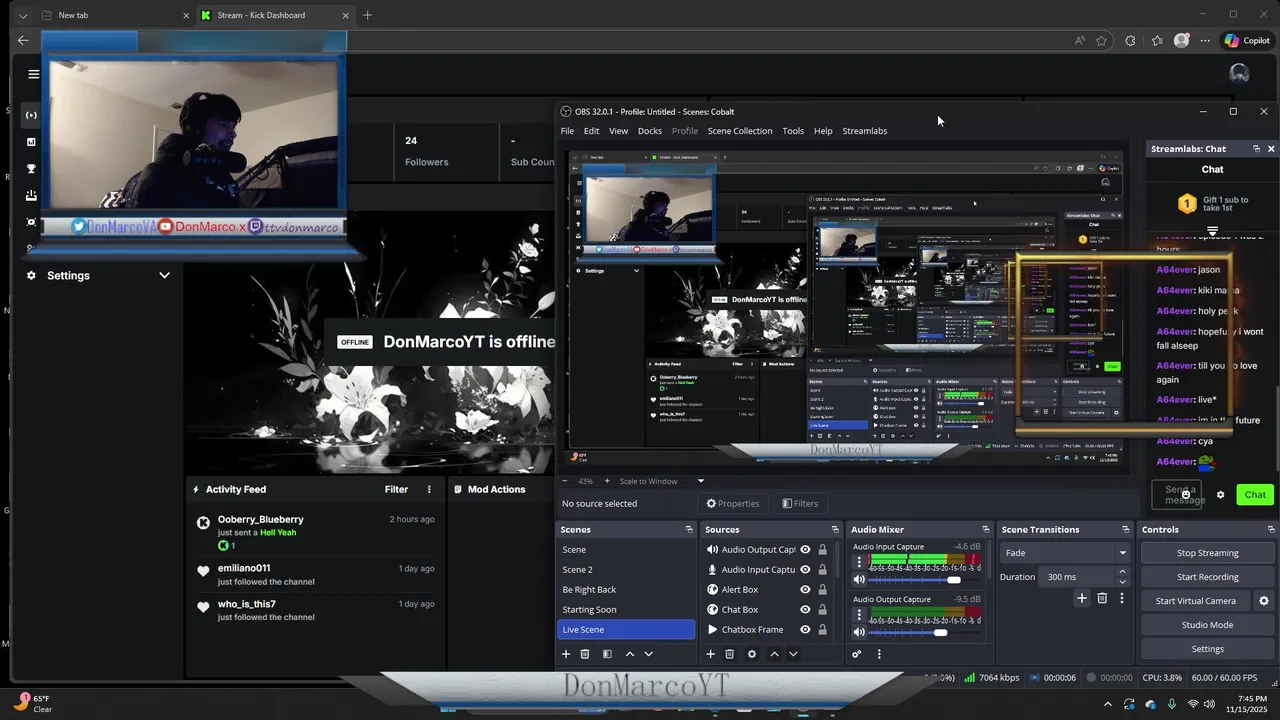Viewport: 1280px width, 720px height.
Task: Switch to New tab browser tab
Action: point(115,15)
